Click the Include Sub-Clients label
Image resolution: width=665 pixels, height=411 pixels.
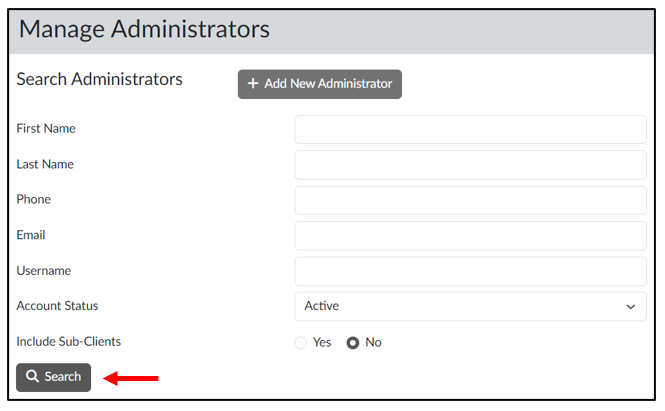(x=68, y=342)
